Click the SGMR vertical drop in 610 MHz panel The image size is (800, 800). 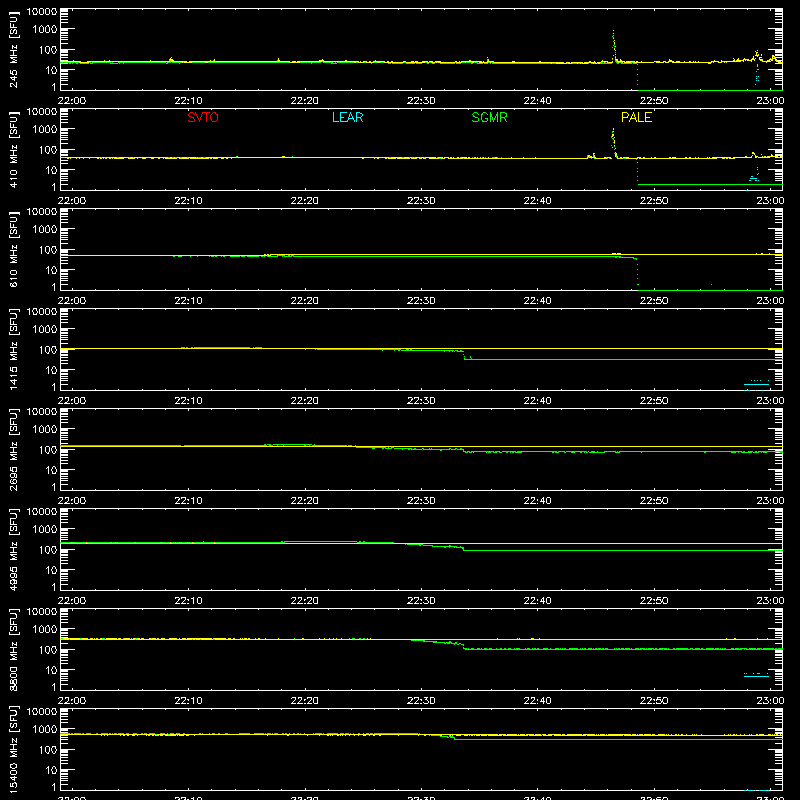(x=637, y=274)
